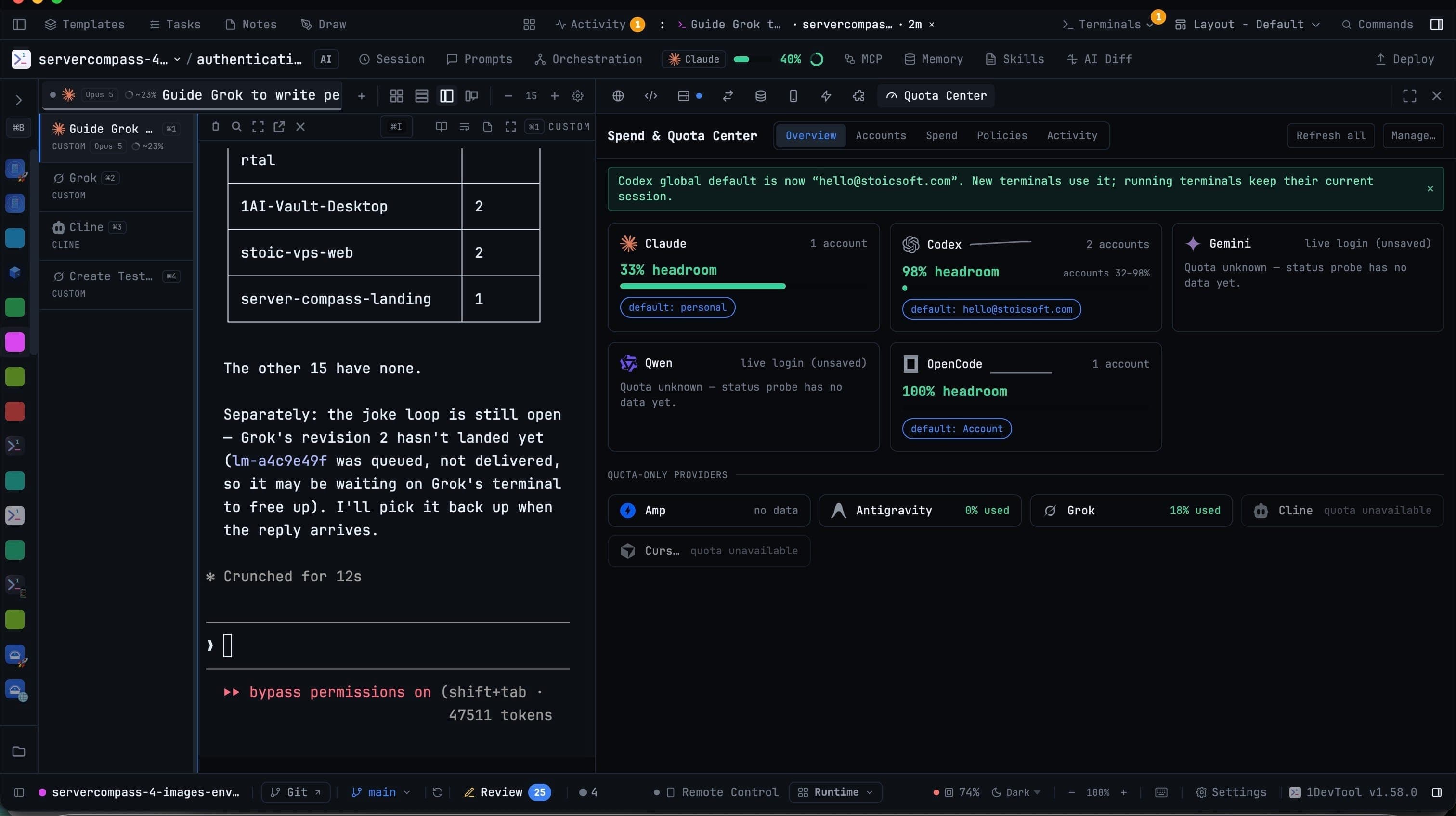Switch to grid terminal layout
1456x816 pixels.
click(397, 96)
